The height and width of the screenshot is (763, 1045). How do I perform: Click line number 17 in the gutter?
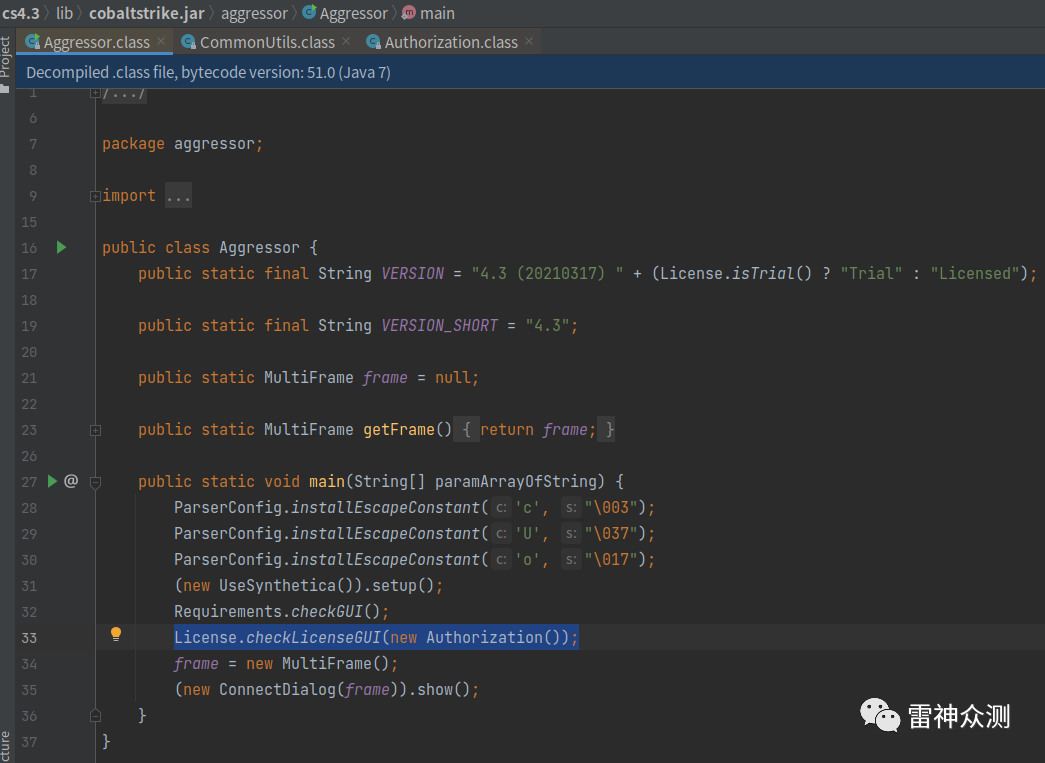(x=29, y=274)
